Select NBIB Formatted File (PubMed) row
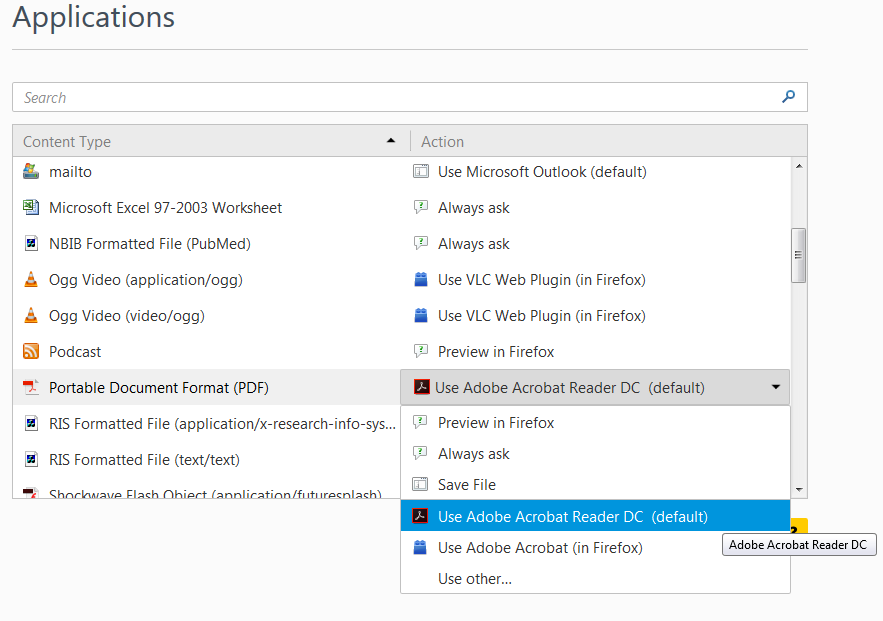 click(x=402, y=243)
